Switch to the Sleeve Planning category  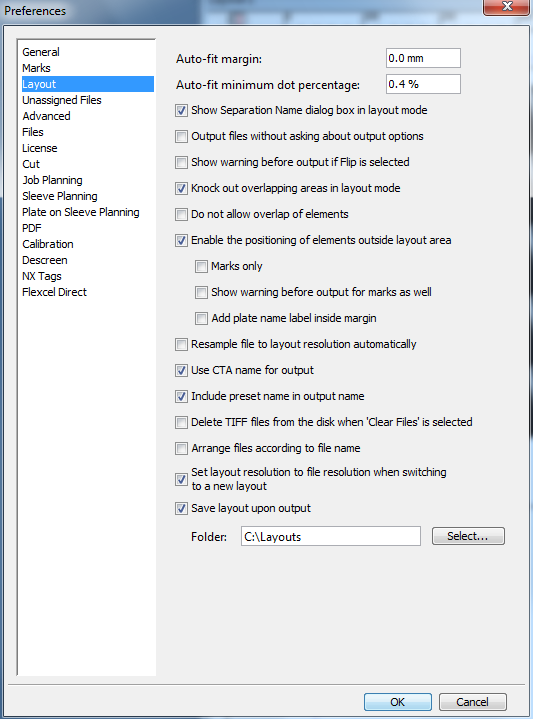pyautogui.click(x=60, y=196)
